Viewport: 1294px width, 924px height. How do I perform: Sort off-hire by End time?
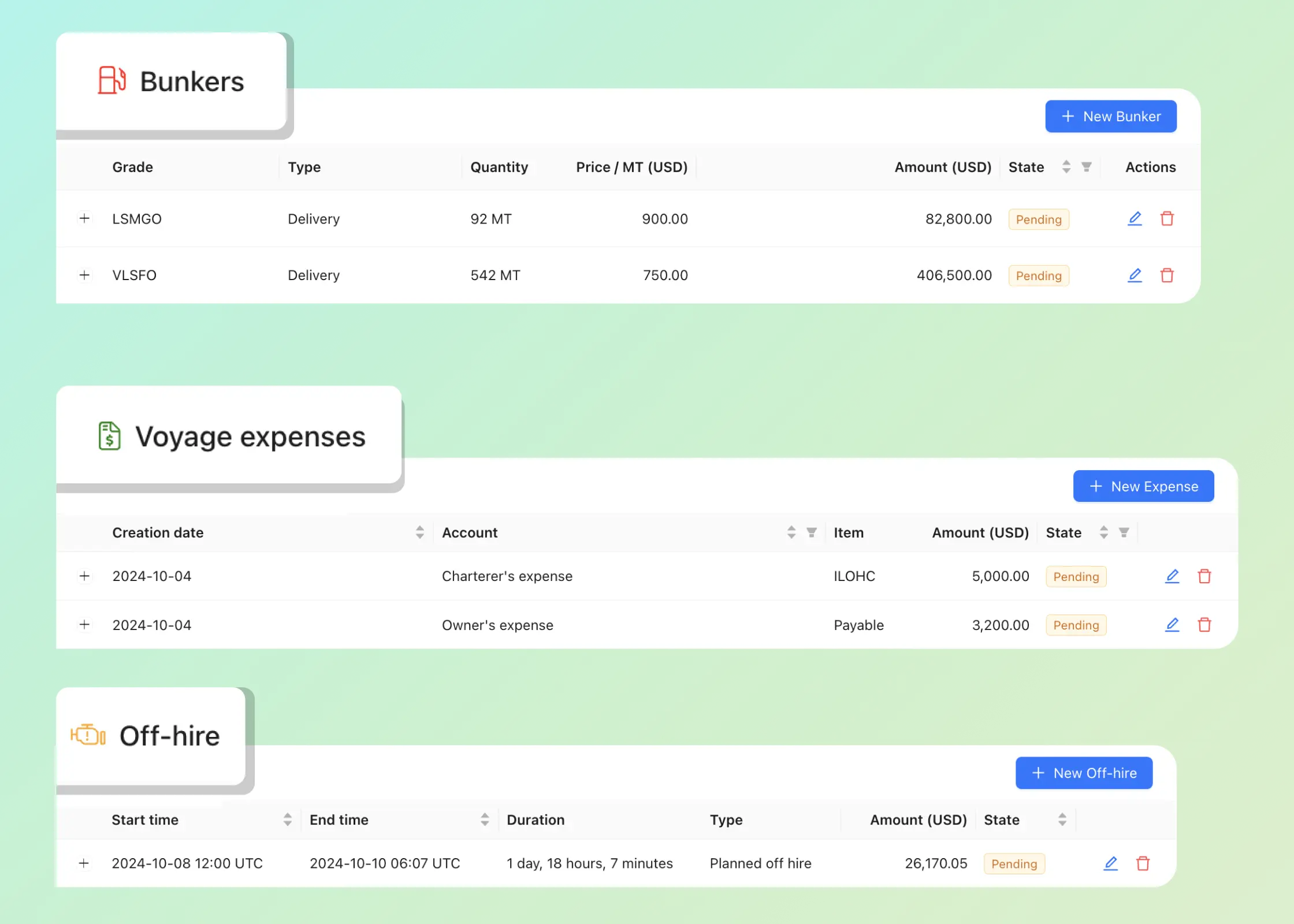[484, 819]
